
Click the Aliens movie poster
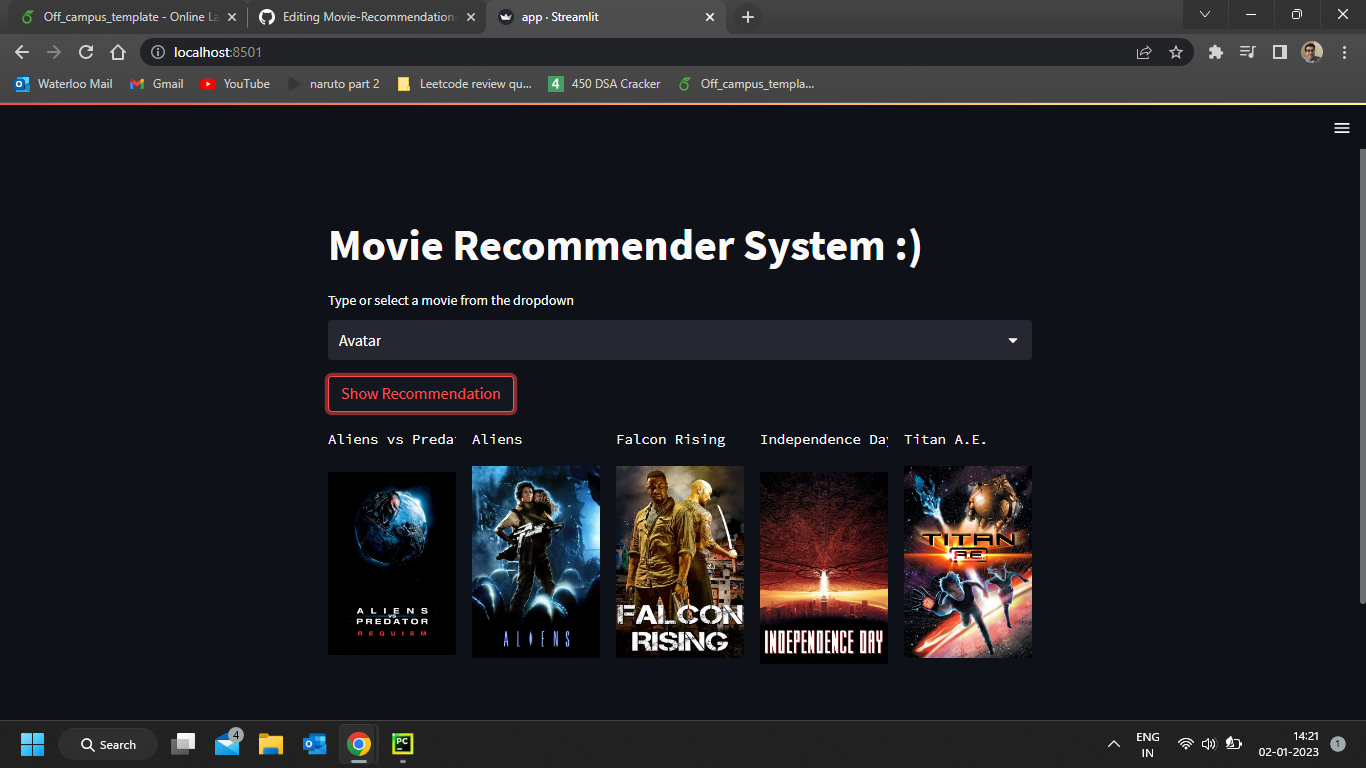click(536, 562)
